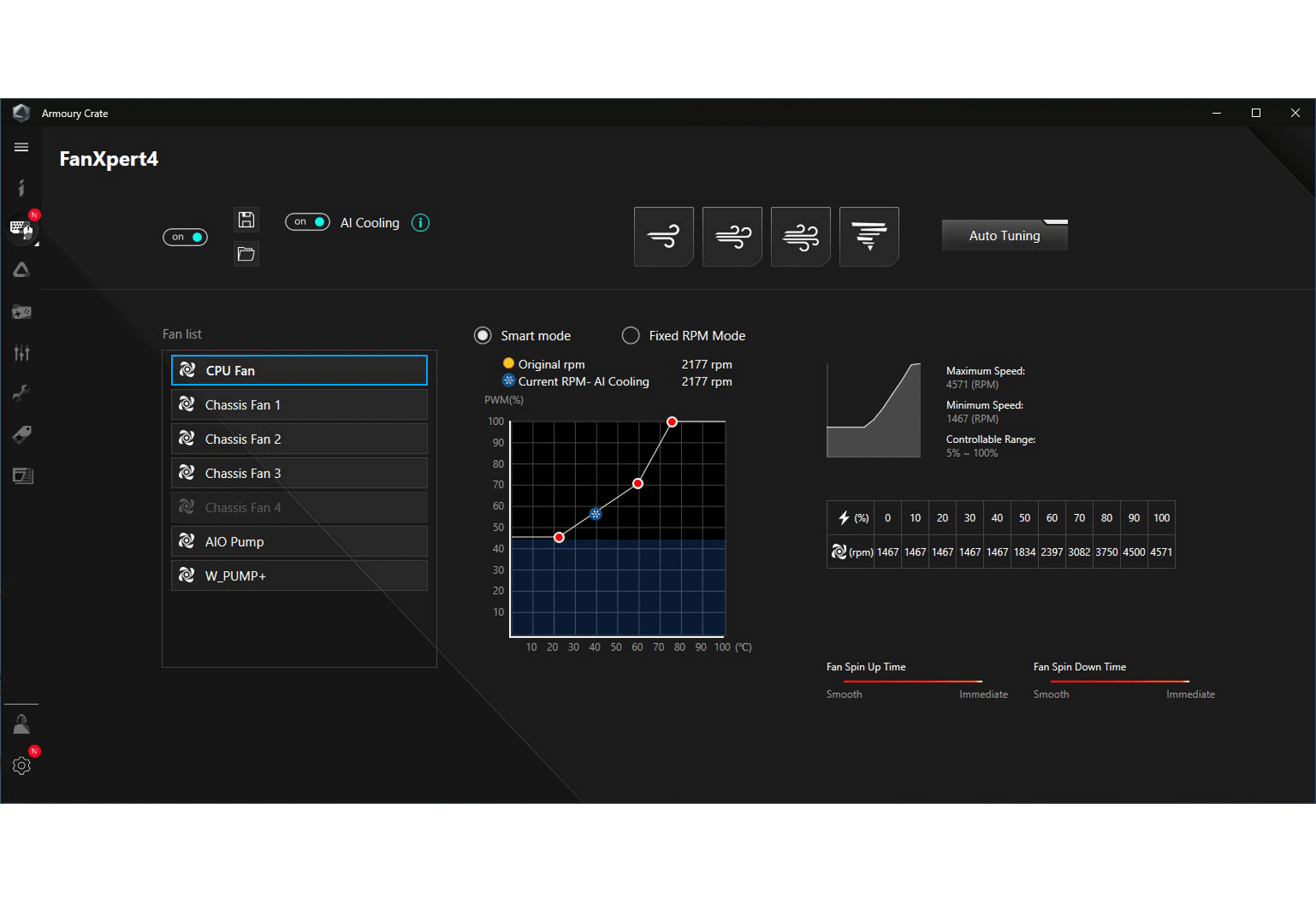
Task: Select Chassis Fan 2 in fan list
Action: click(299, 439)
